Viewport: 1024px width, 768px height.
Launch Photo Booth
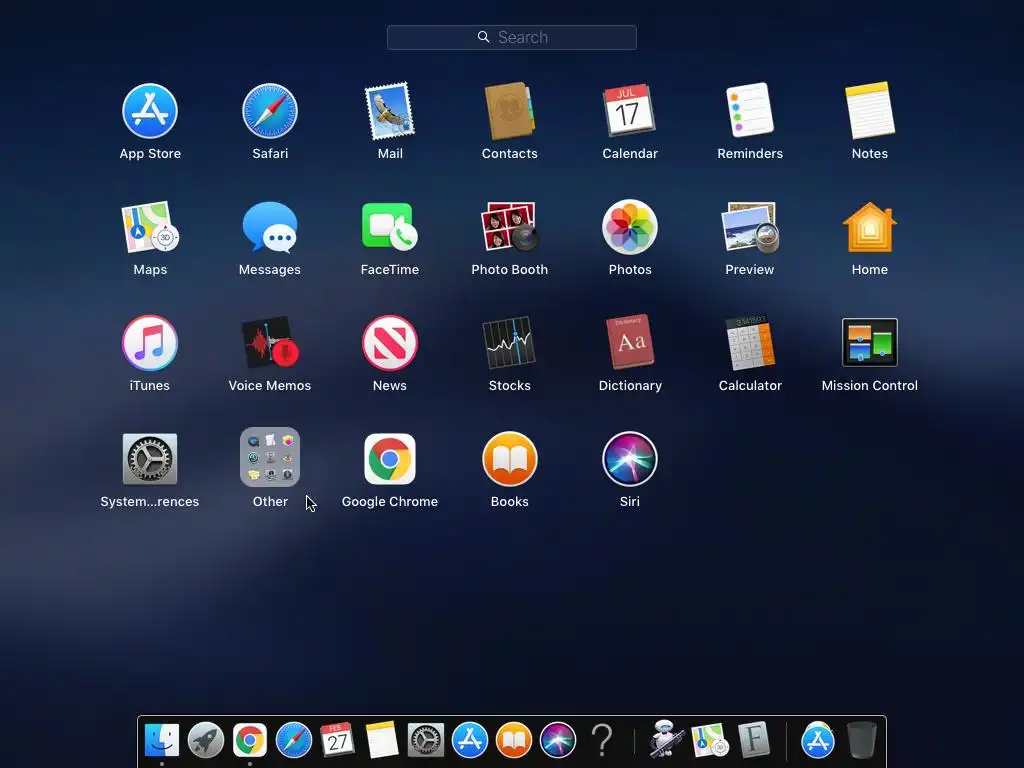[x=509, y=226]
